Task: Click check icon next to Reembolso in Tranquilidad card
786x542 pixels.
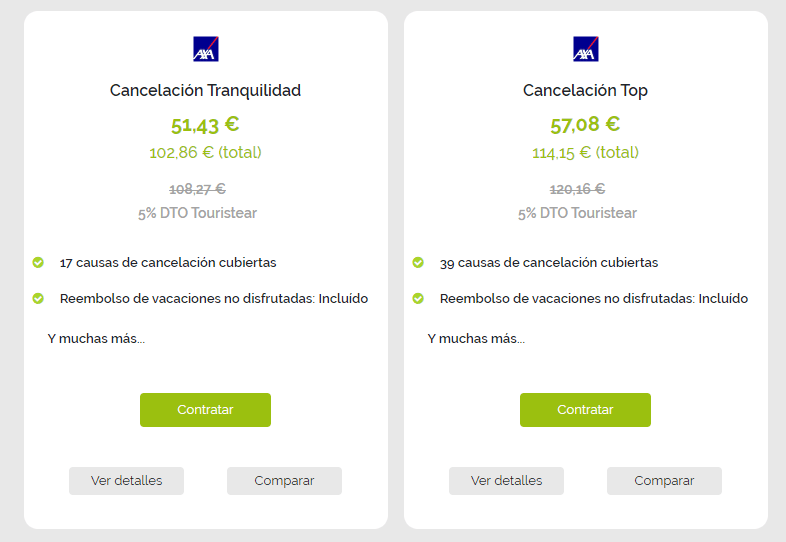Action: [x=38, y=298]
